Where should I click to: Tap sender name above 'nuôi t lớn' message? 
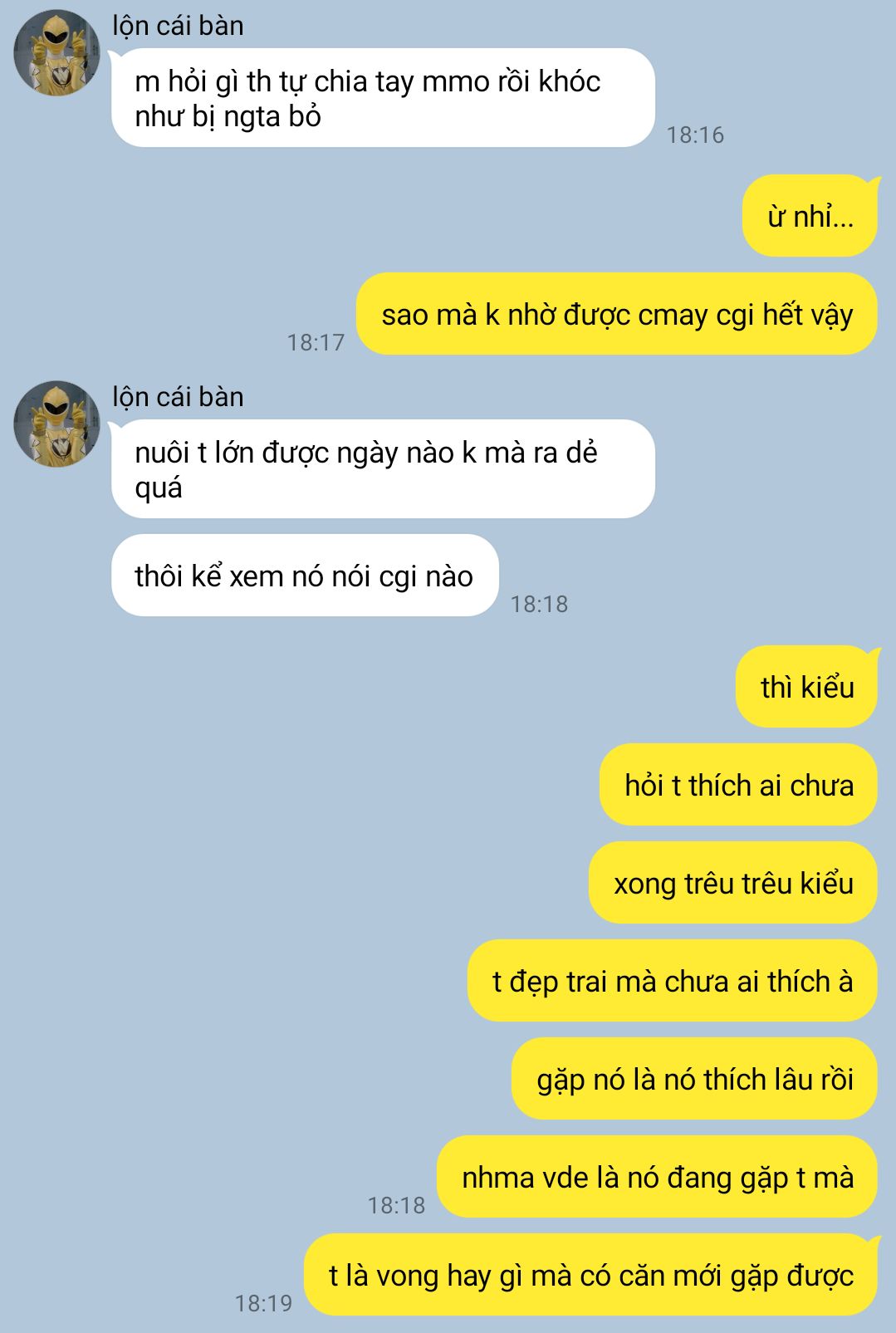(x=178, y=397)
